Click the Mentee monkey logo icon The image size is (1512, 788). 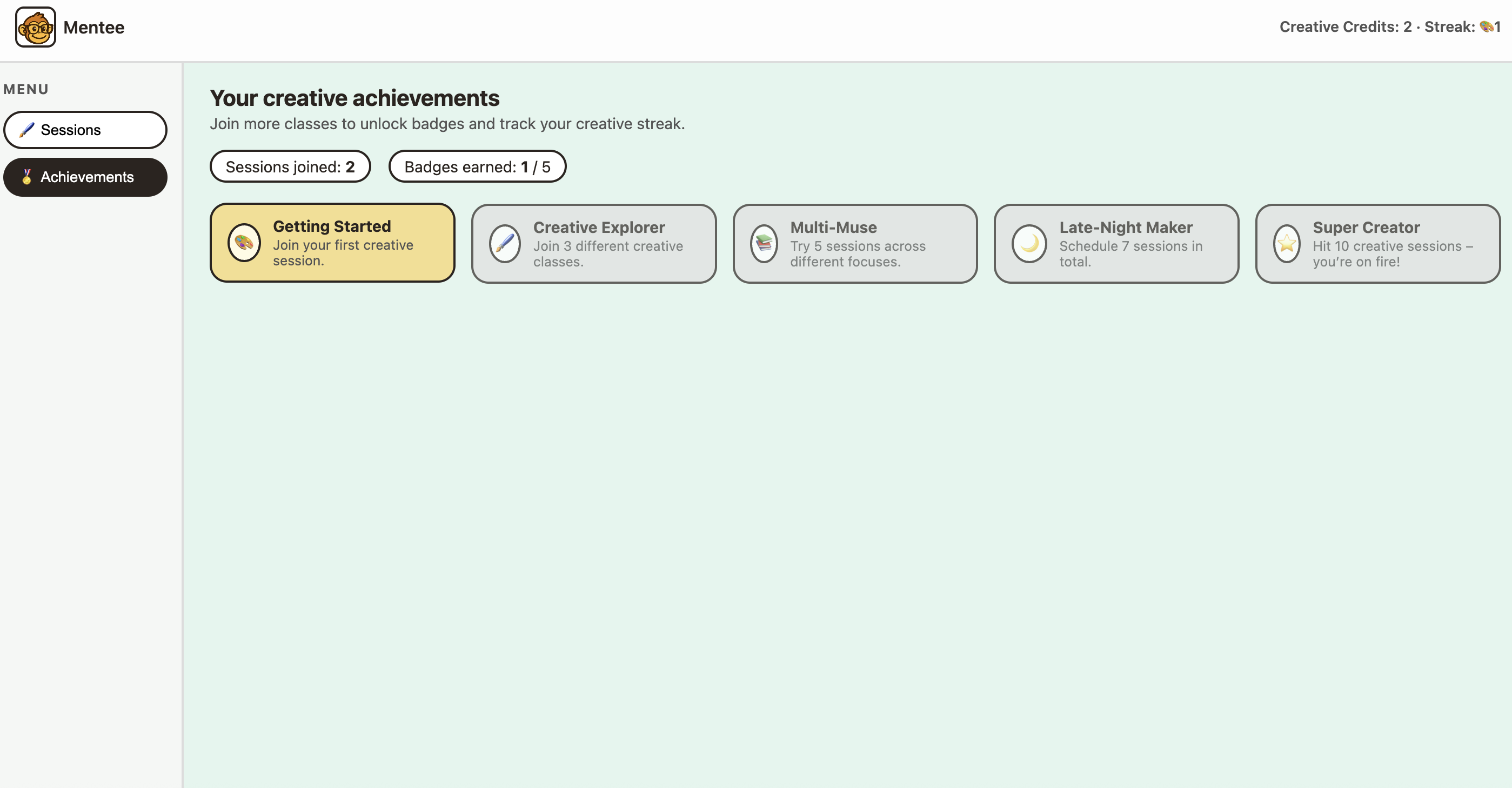(x=35, y=27)
